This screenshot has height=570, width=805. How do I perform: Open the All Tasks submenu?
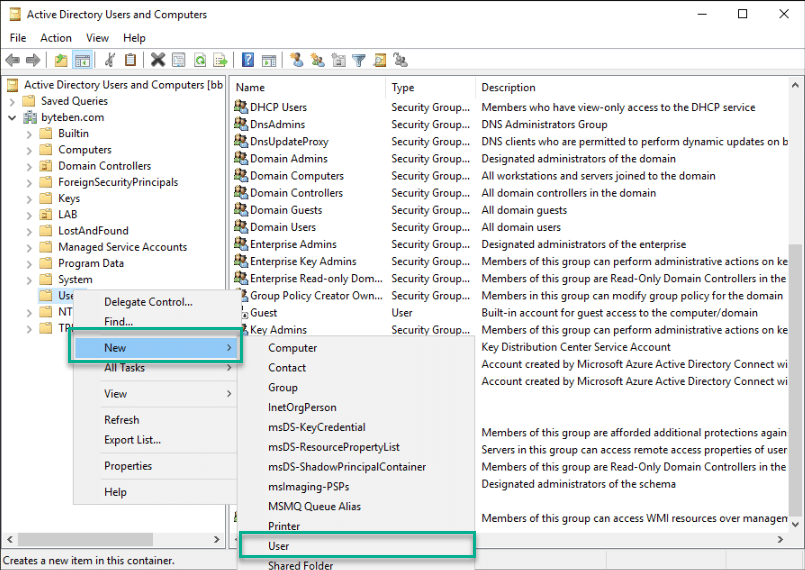click(155, 368)
